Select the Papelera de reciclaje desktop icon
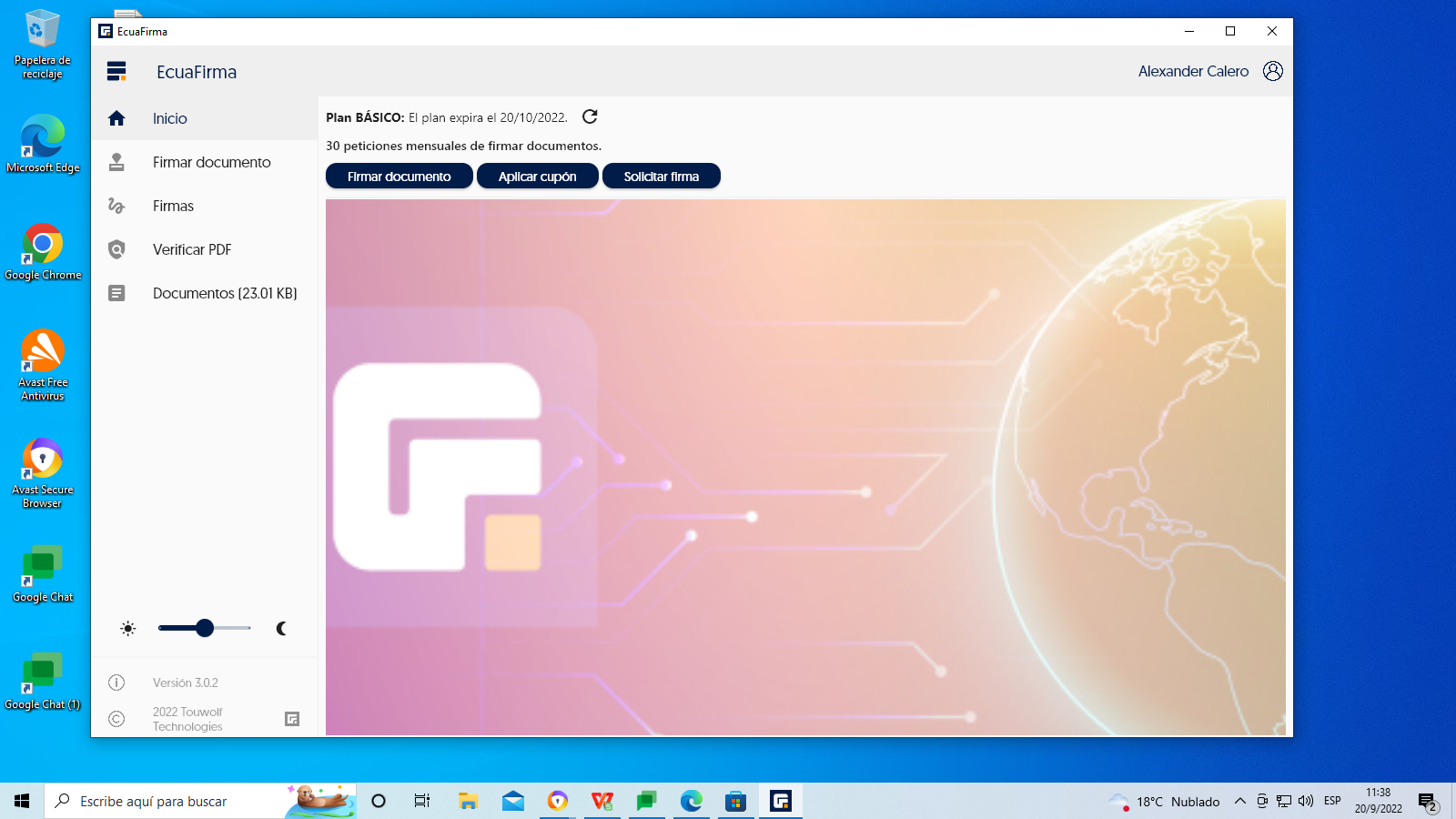 point(43,45)
